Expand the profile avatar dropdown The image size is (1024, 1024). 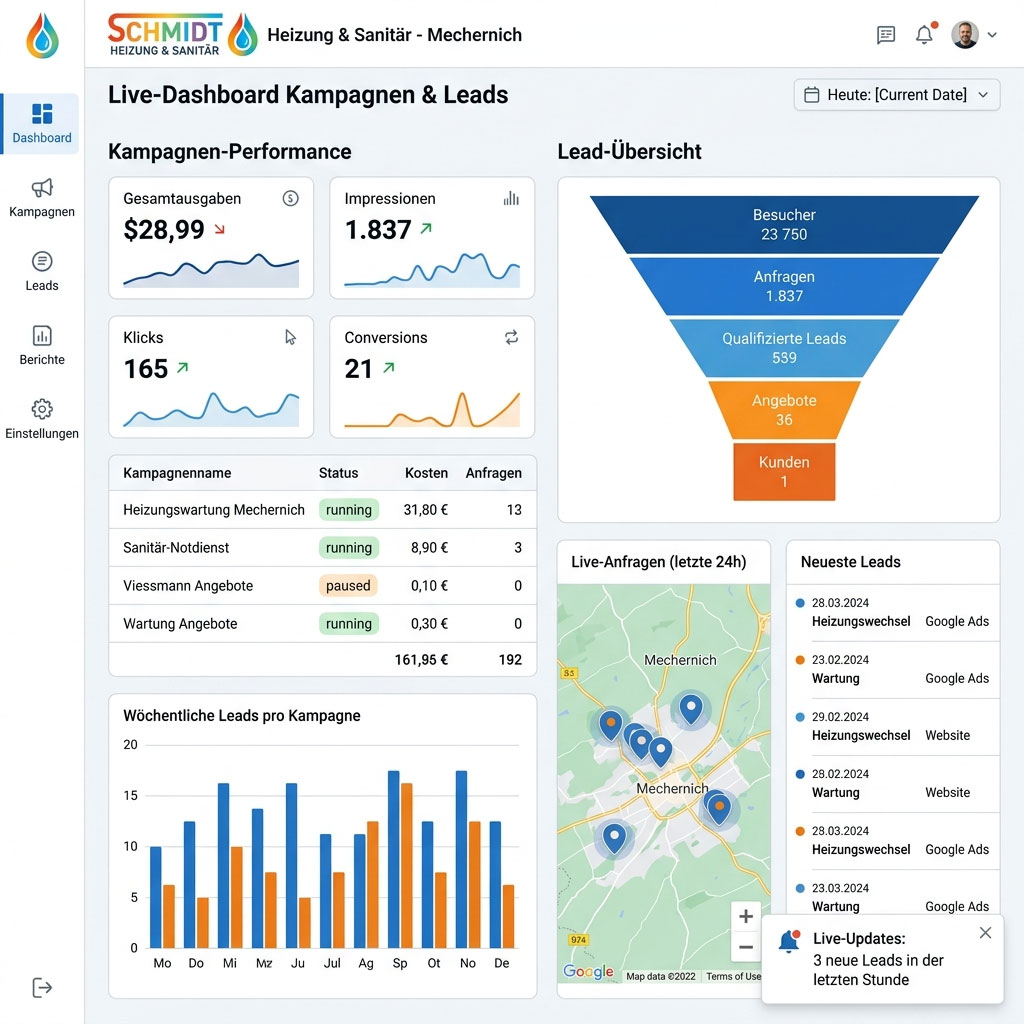click(x=974, y=34)
